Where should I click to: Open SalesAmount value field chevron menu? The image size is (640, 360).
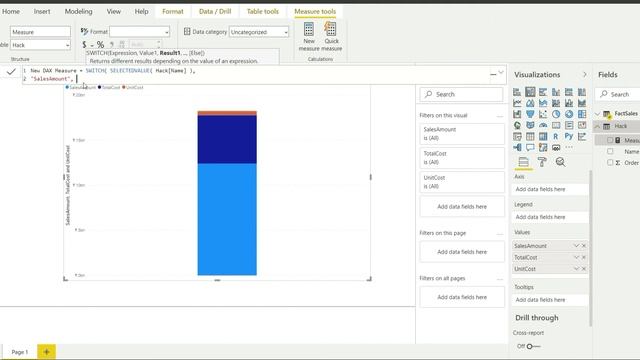[x=576, y=246]
